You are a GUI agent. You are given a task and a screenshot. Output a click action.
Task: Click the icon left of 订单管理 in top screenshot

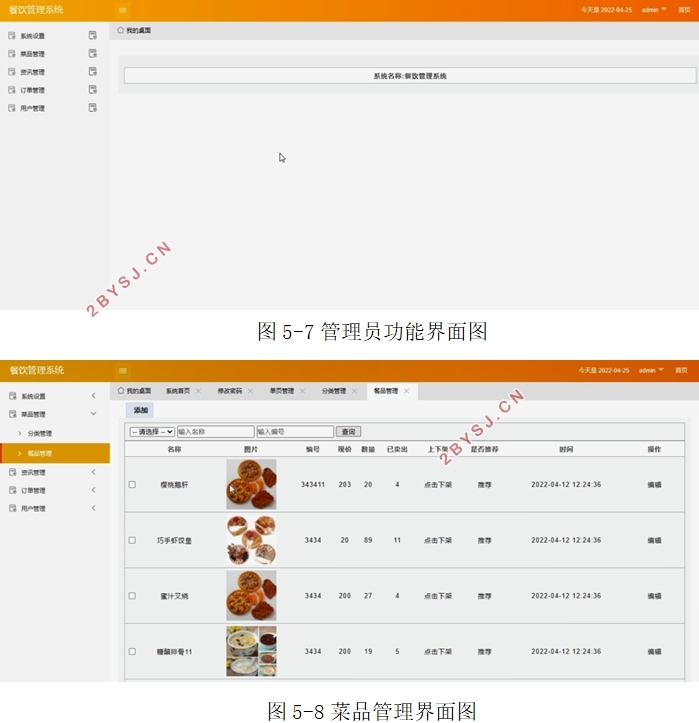pyautogui.click(x=12, y=90)
